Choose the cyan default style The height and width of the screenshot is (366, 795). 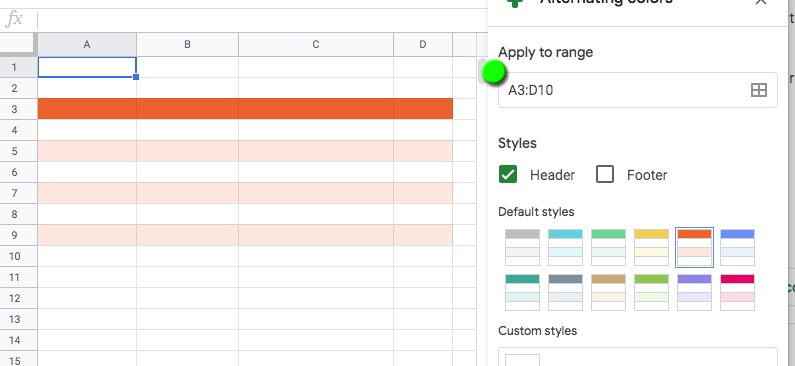click(565, 247)
